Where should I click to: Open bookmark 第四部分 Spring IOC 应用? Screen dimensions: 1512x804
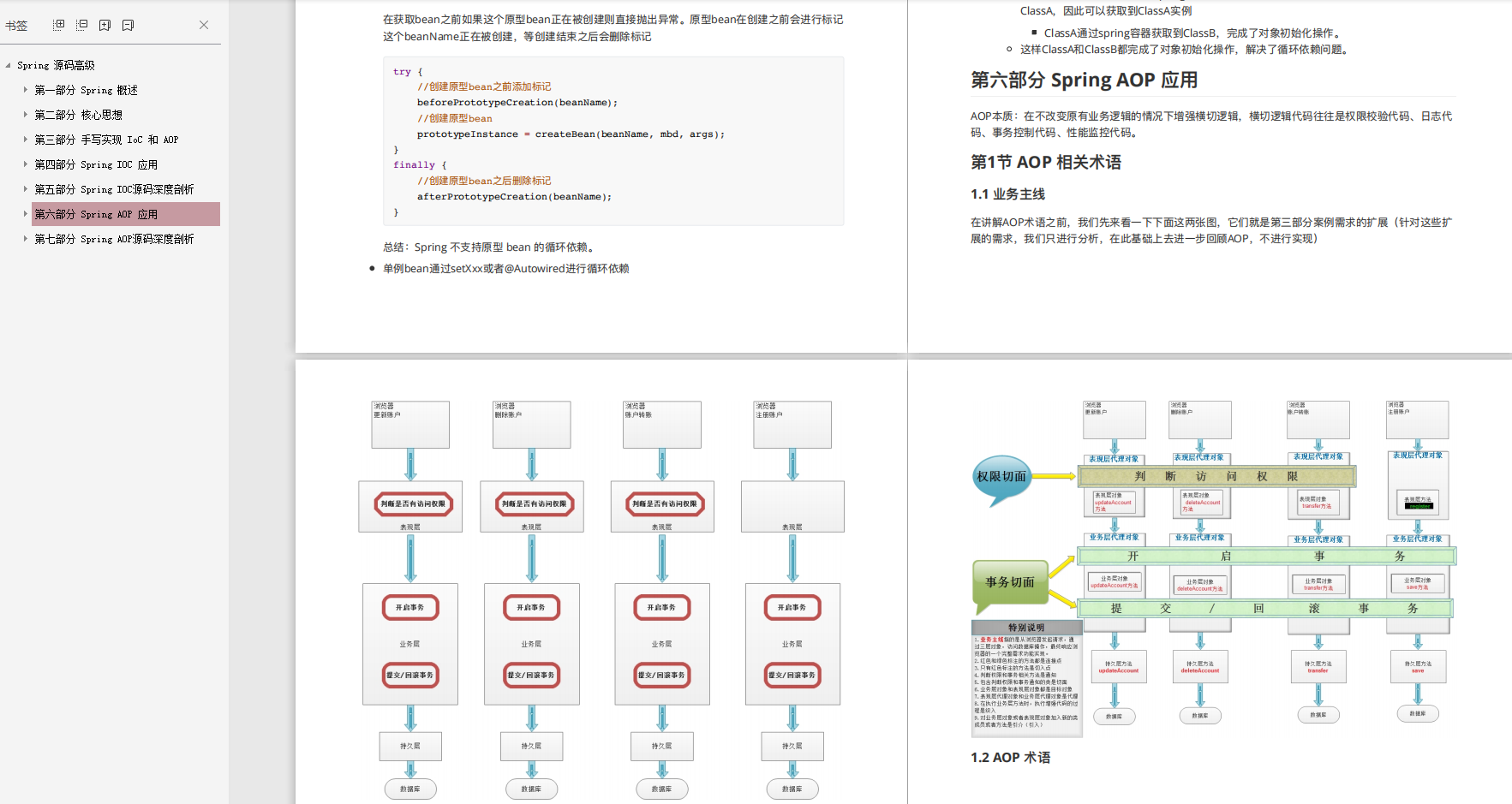coord(96,164)
